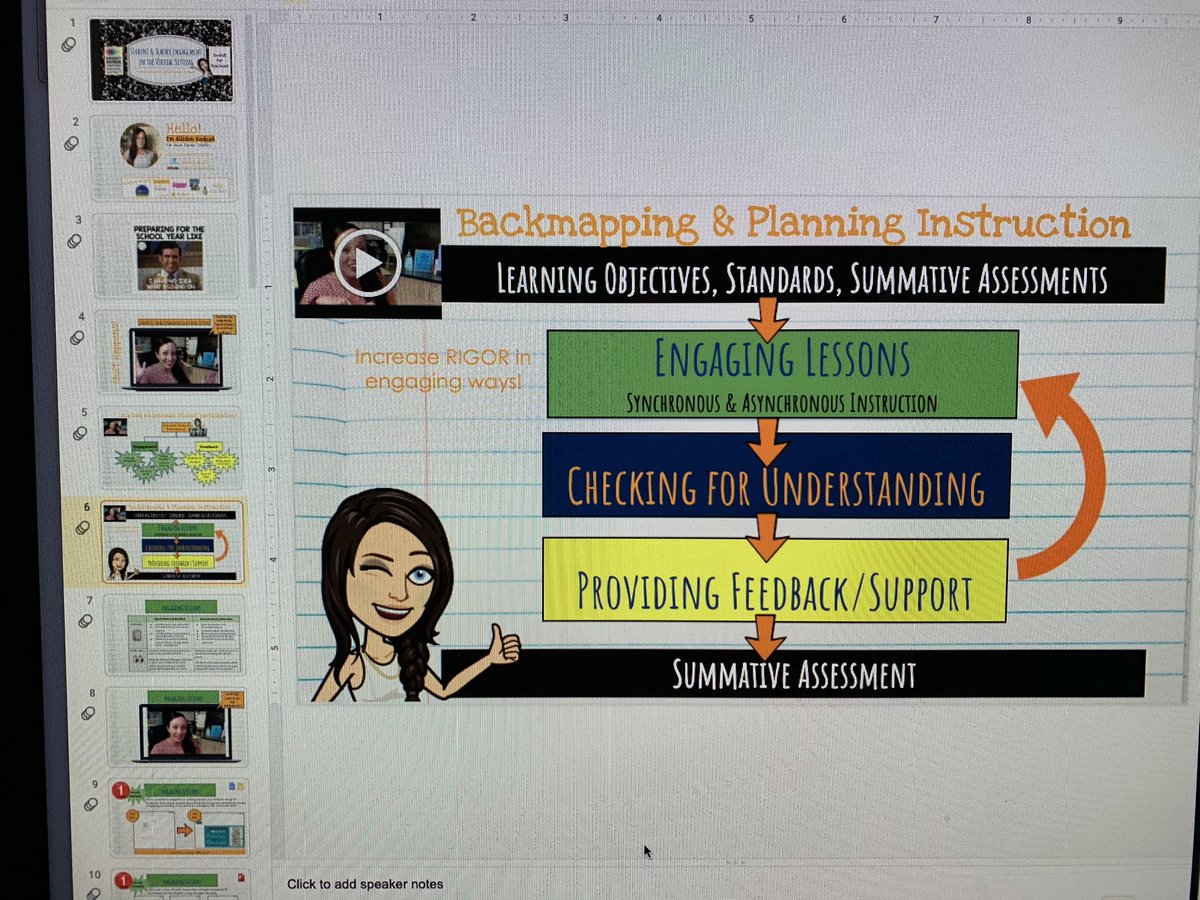This screenshot has width=1200, height=900.
Task: Select the orange arrow above 'Providing Feedback/Support'
Action: point(767,537)
